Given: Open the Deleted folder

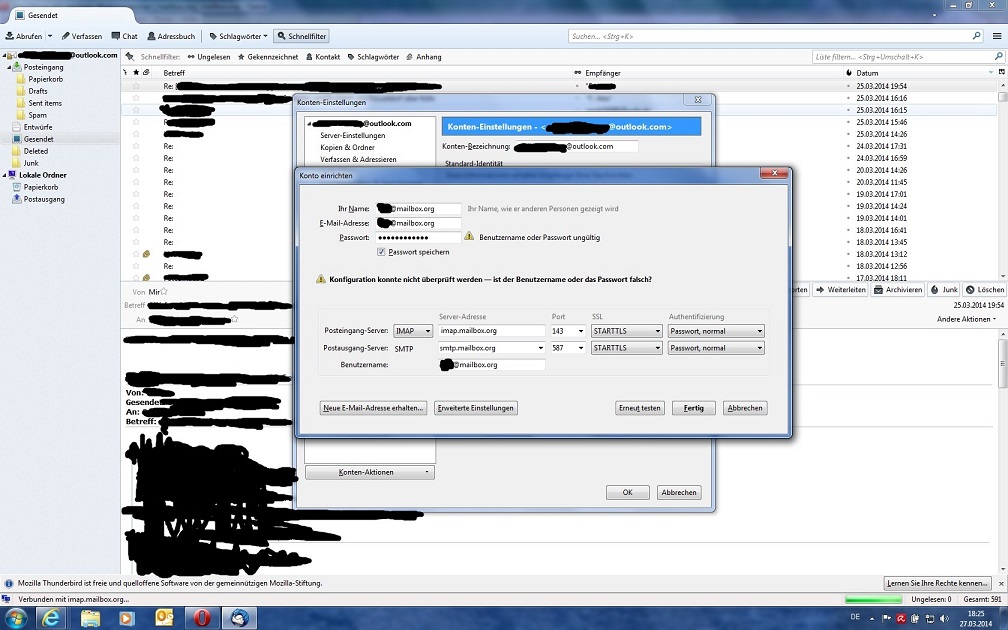Looking at the screenshot, I should (35, 151).
